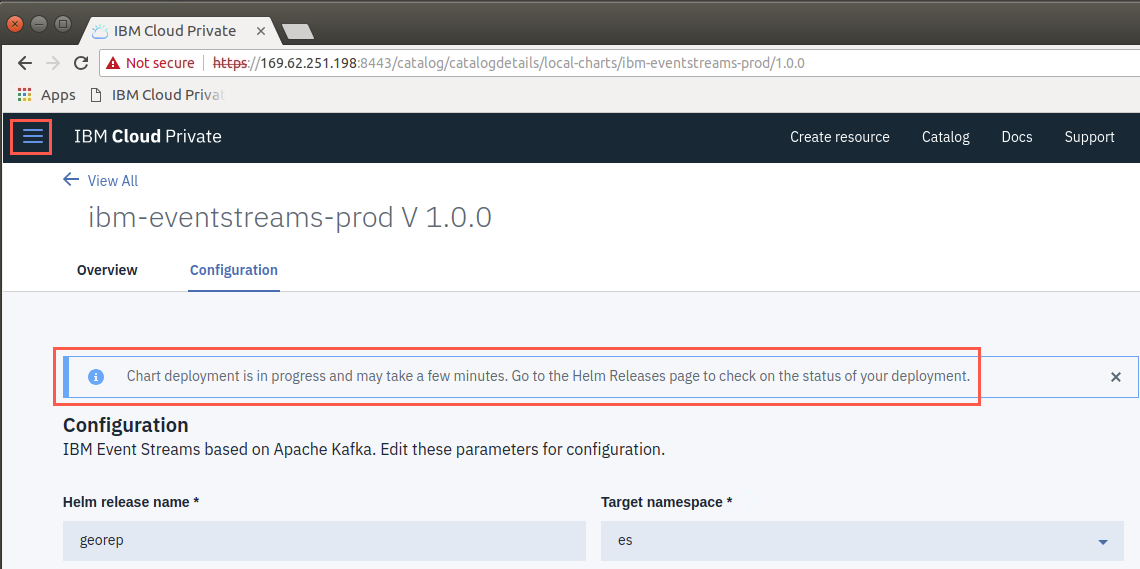This screenshot has height=569, width=1140.
Task: Switch to the Overview tab
Action: tap(107, 270)
